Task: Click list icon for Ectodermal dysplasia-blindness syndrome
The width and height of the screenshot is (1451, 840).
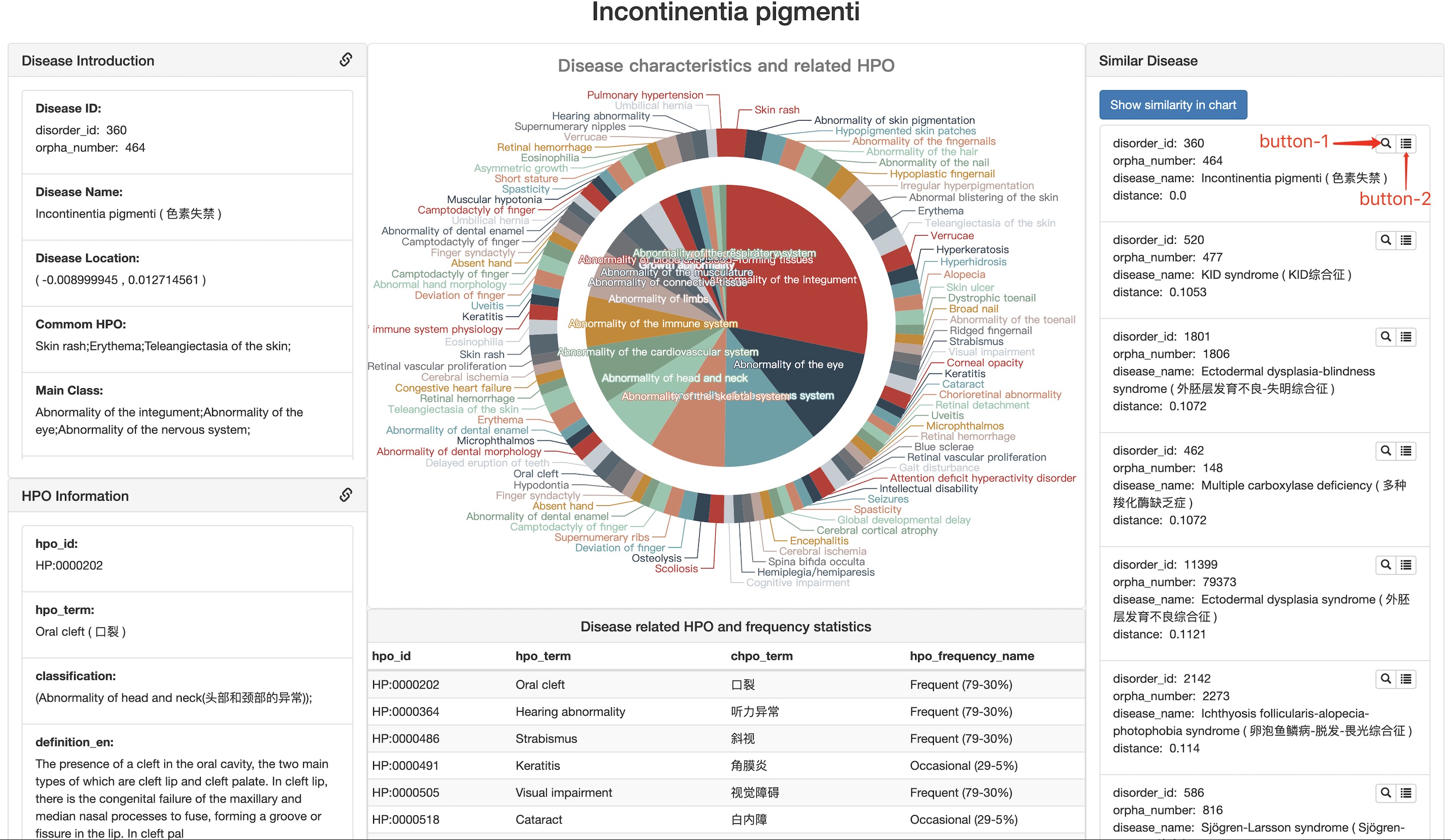Action: [1406, 337]
